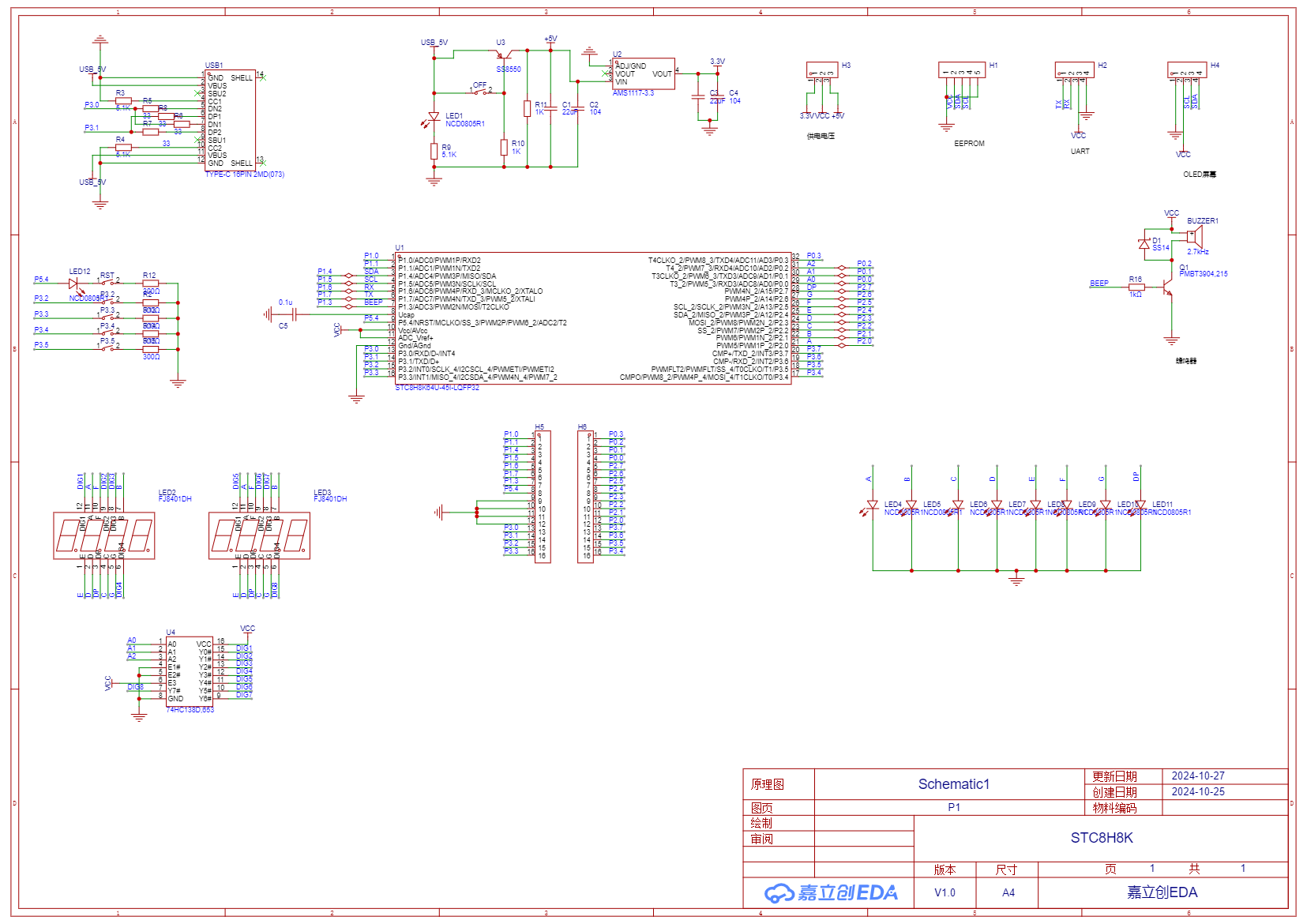Pick the R9 5.1K resistor
Screen dimensions: 1307x924
pos(434,151)
